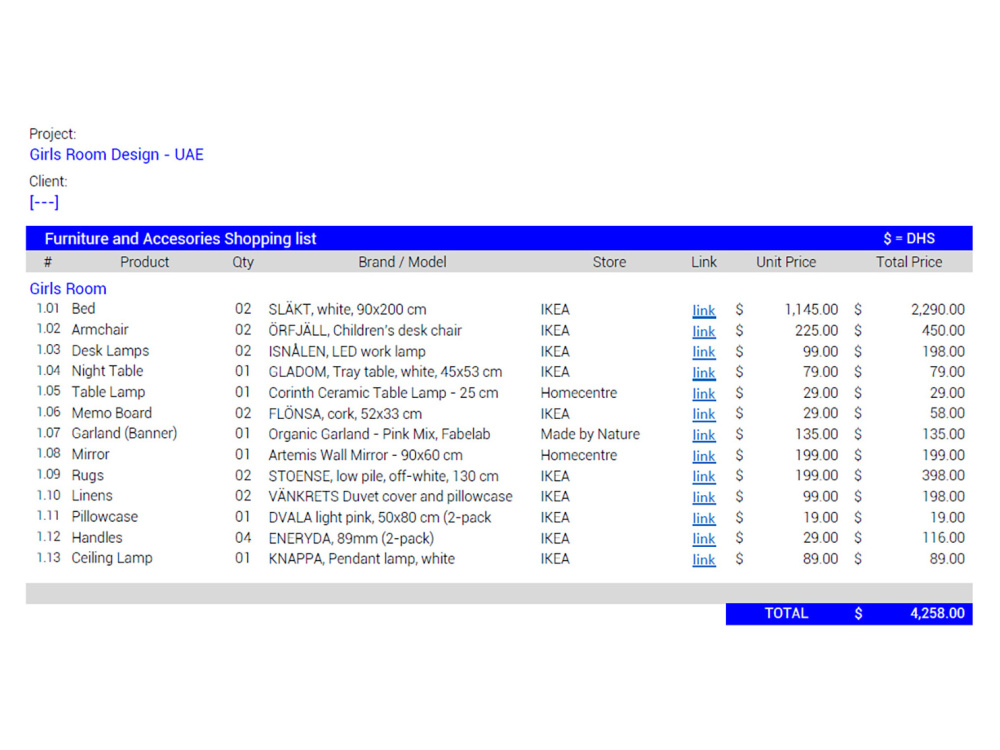Select the GLADOM, Tray table cell

pos(385,372)
